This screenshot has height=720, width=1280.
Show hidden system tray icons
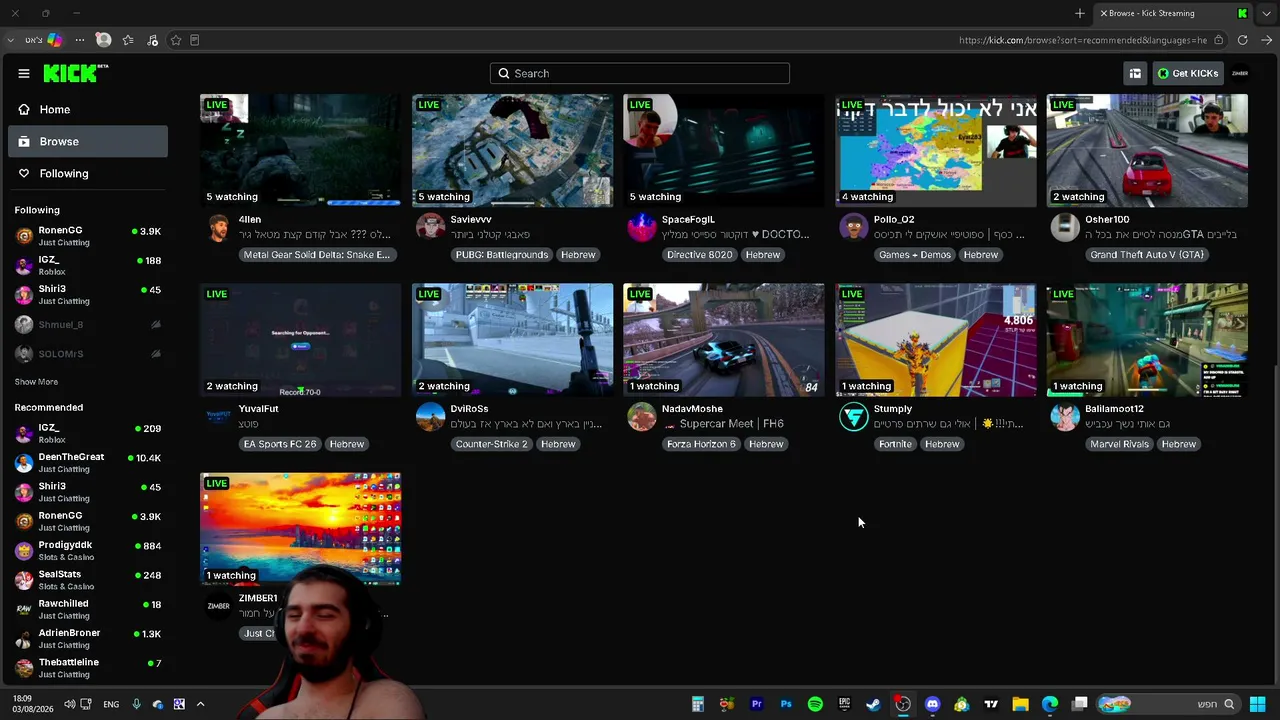pyautogui.click(x=200, y=704)
